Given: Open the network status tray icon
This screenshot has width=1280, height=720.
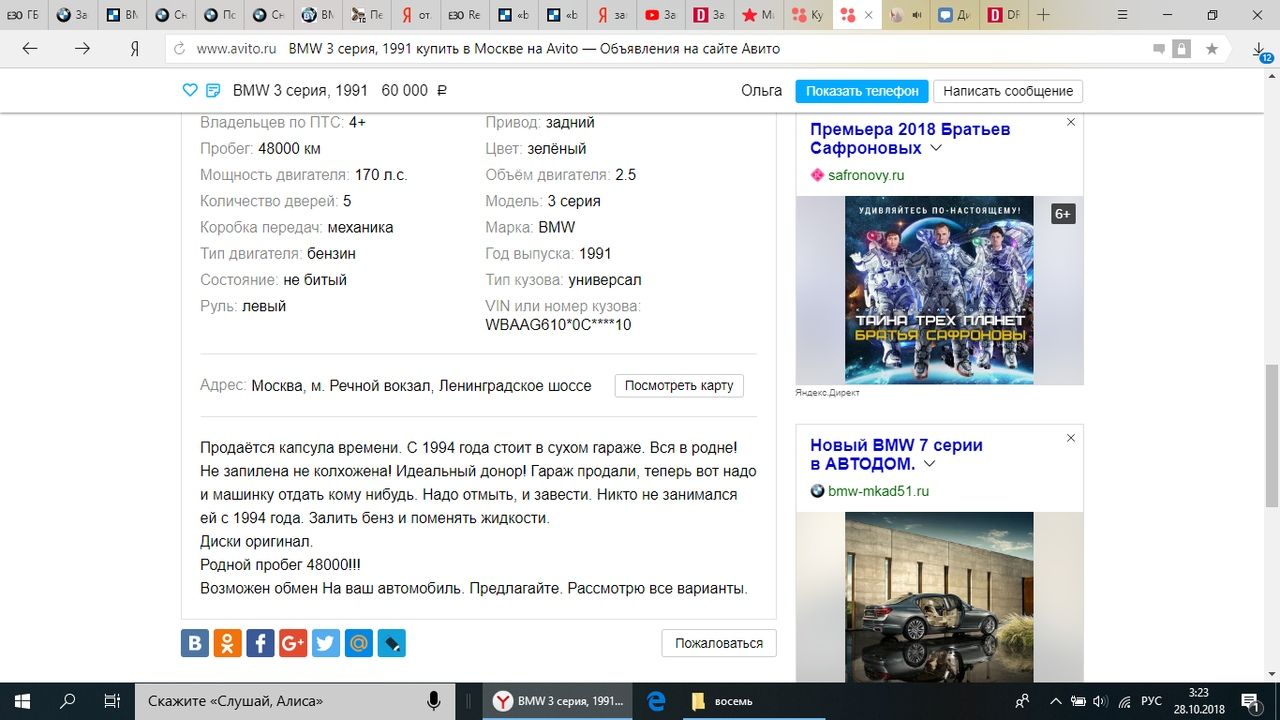Looking at the screenshot, I should [x=1125, y=701].
